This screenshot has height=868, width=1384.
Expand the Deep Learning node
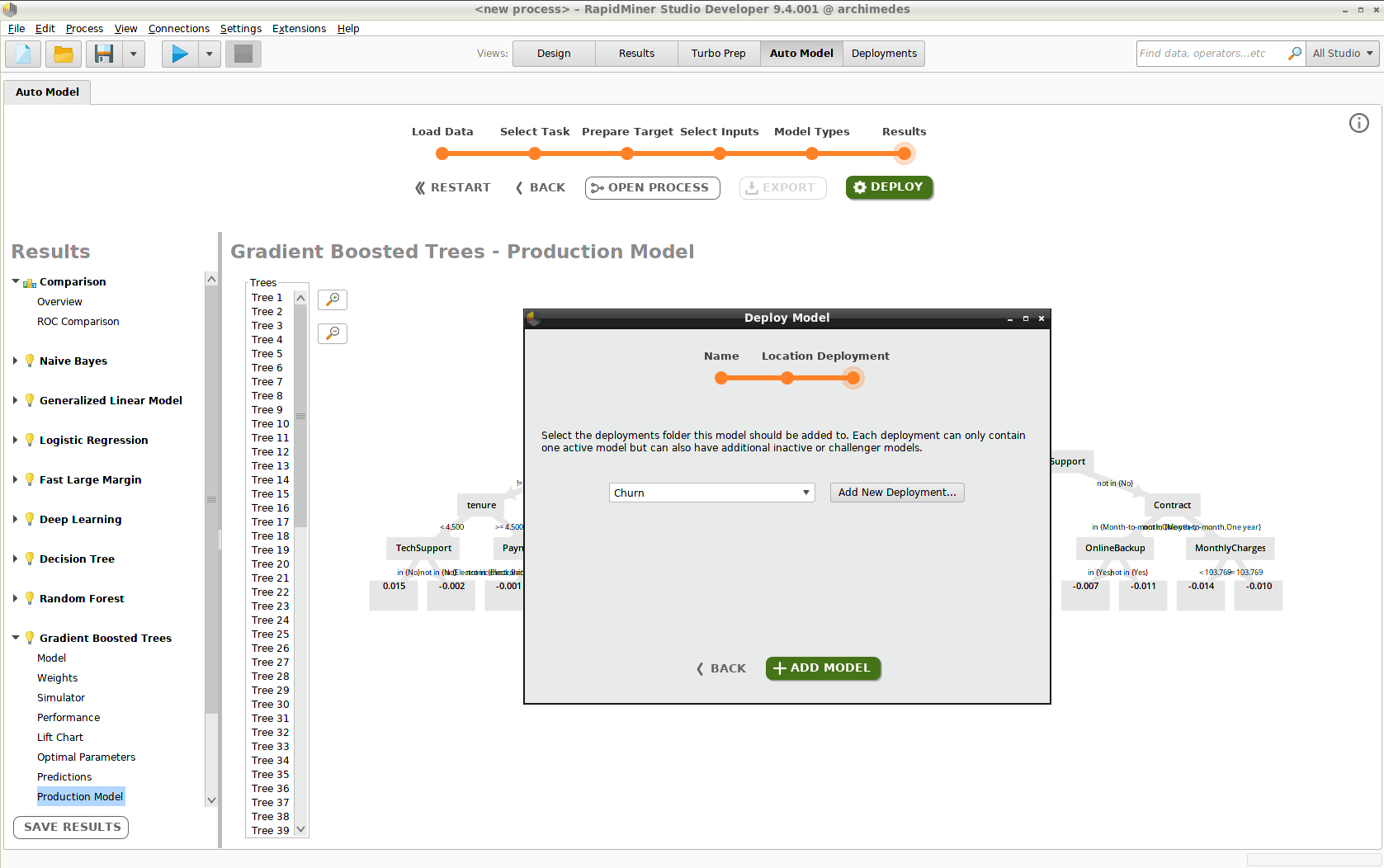(15, 519)
